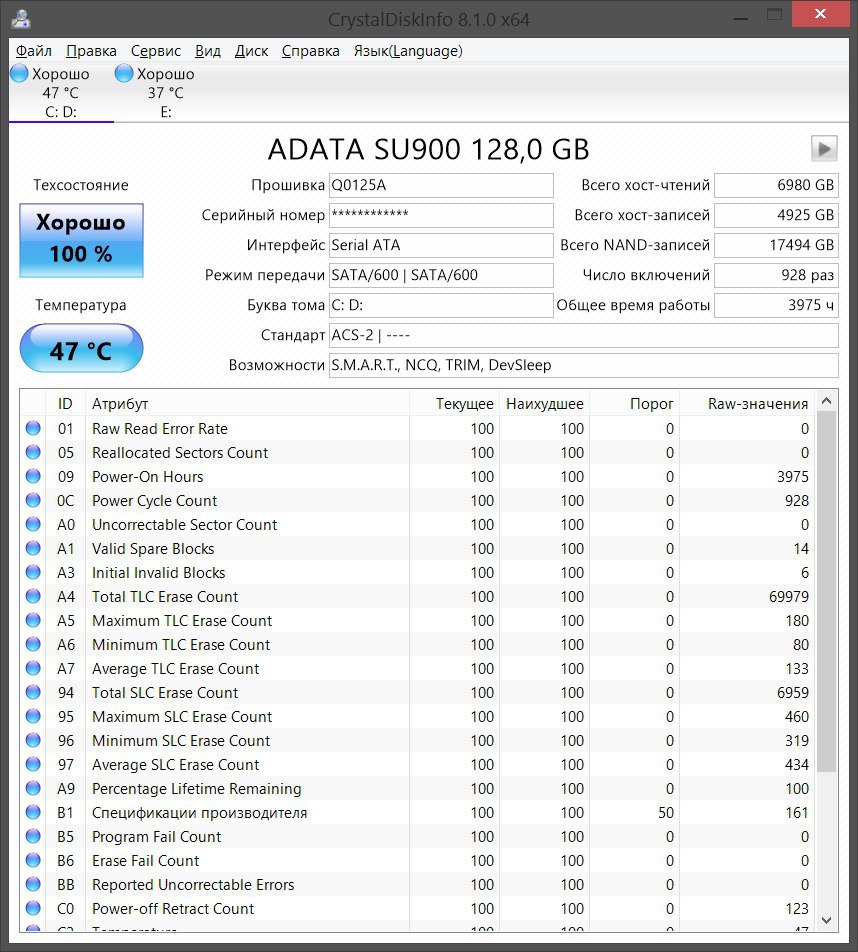Click the Наихудшее column header
Image resolution: width=858 pixels, height=952 pixels.
pos(544,404)
